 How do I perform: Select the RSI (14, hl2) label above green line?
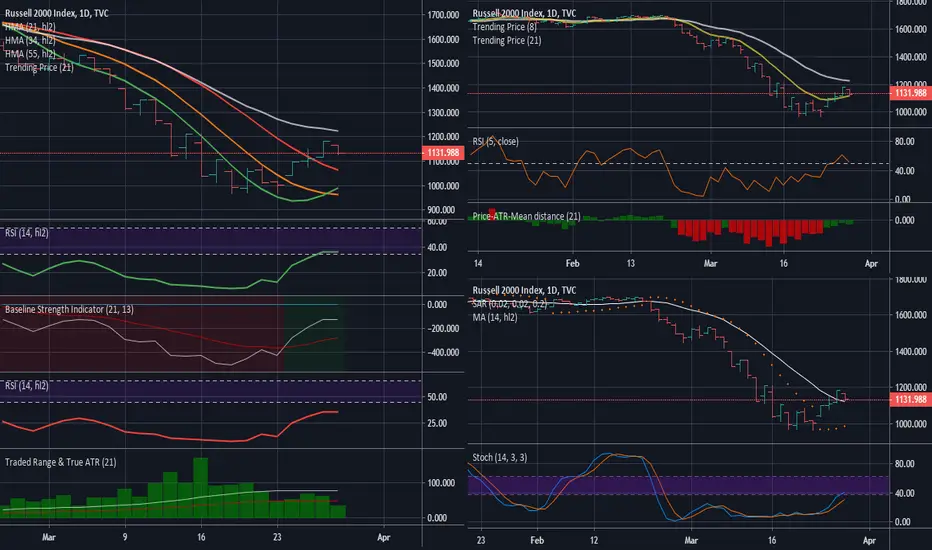(x=27, y=233)
